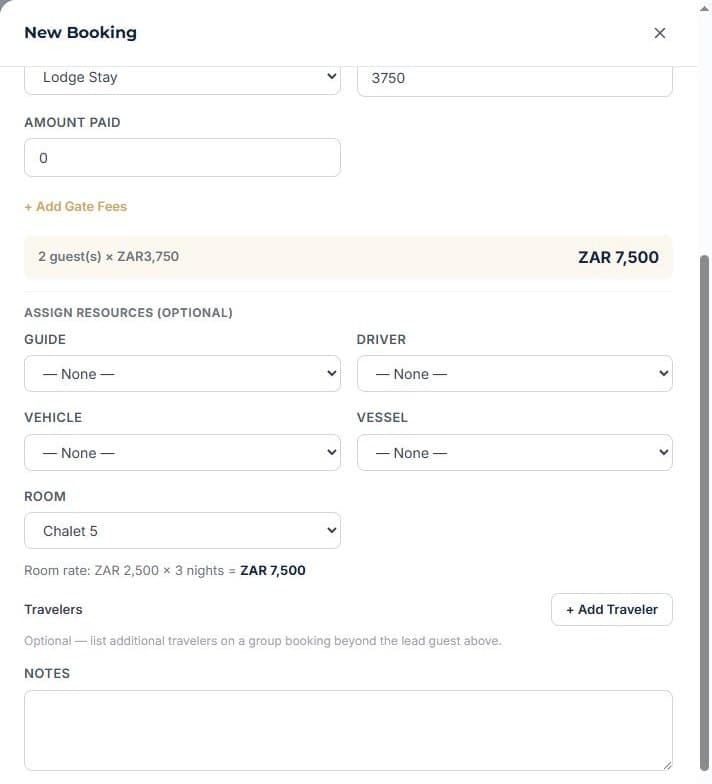This screenshot has height=784, width=712.
Task: Click the New Booking title
Action: [80, 32]
